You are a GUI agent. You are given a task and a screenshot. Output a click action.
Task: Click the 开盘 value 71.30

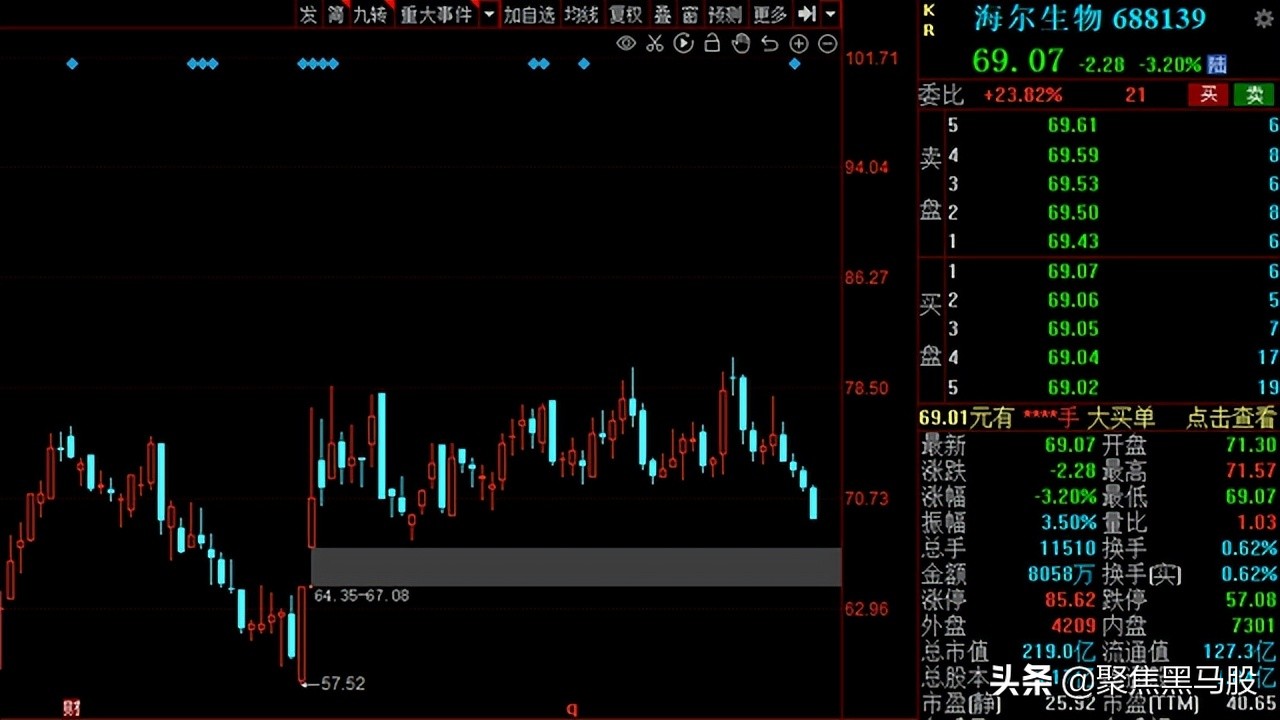pos(1251,446)
